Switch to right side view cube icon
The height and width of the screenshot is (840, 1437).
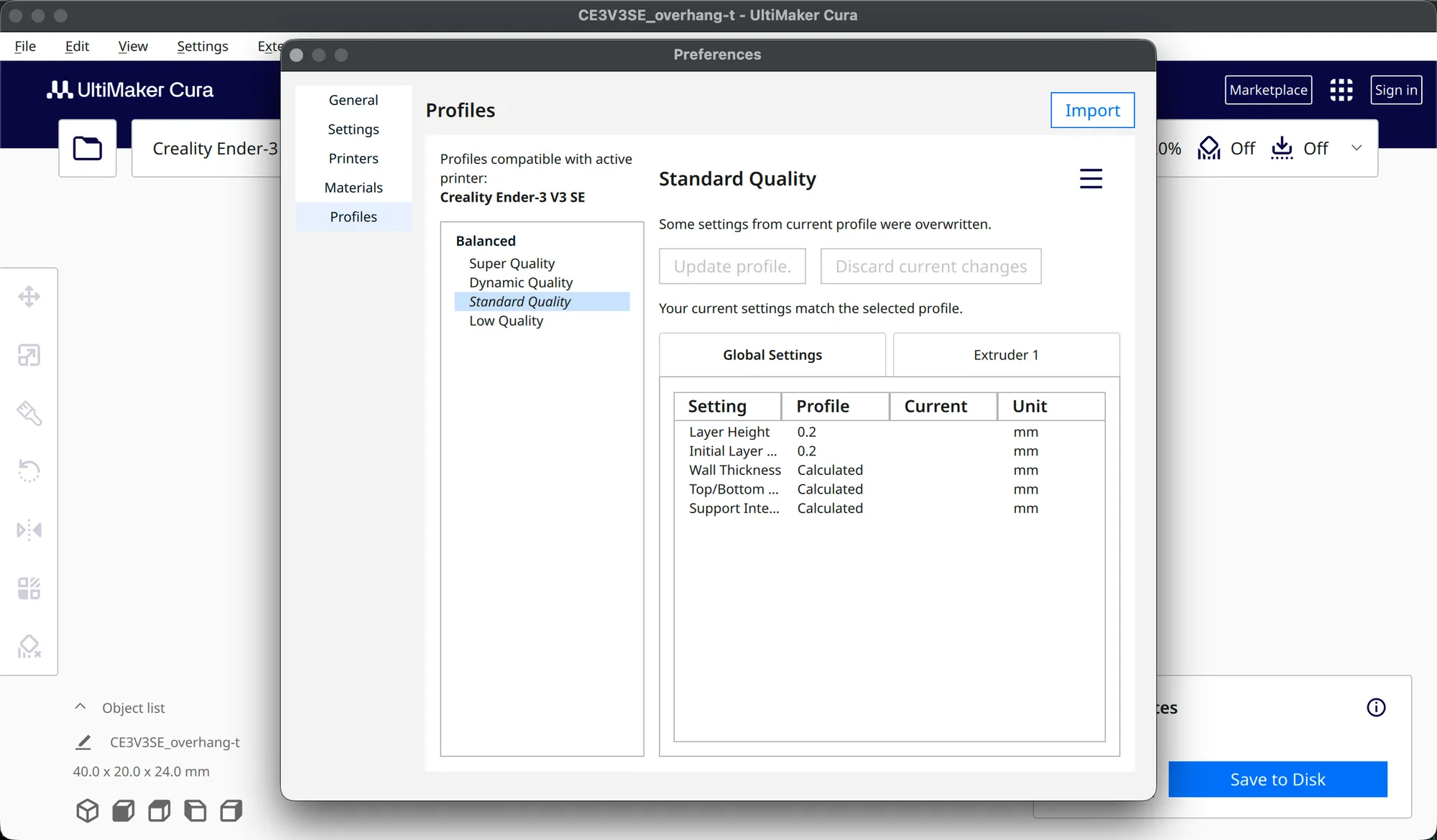pos(231,811)
